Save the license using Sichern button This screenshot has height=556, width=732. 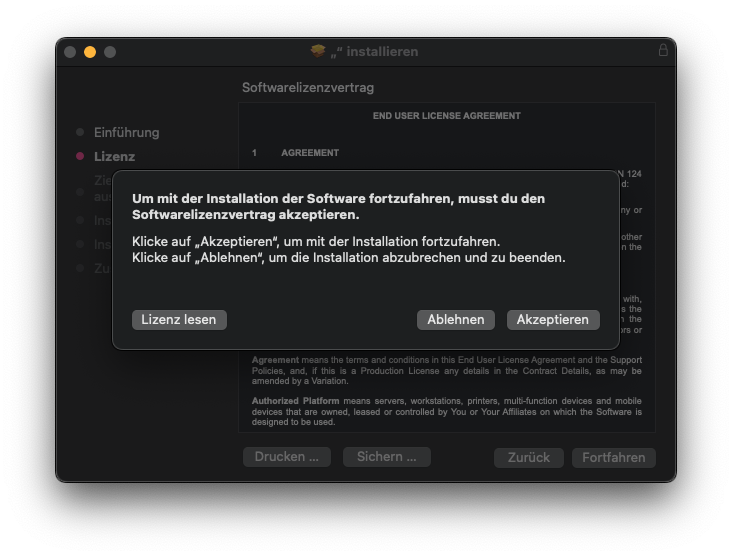pos(386,457)
